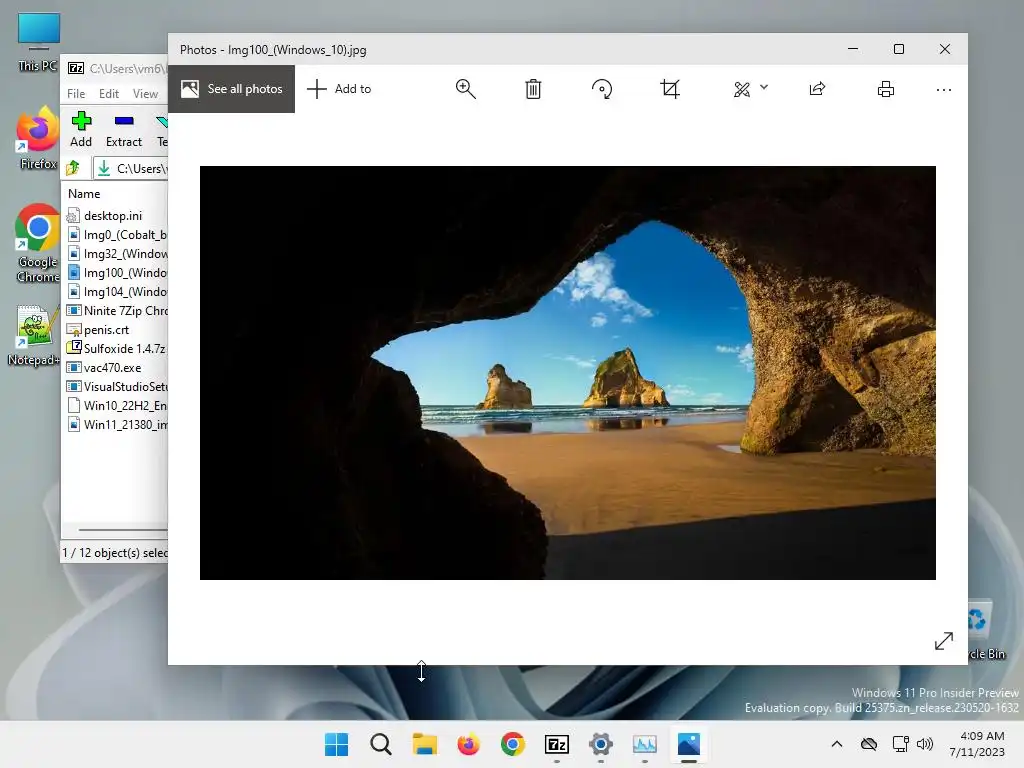
Task: Select Firefox desktop shortcut
Action: pyautogui.click(x=38, y=138)
